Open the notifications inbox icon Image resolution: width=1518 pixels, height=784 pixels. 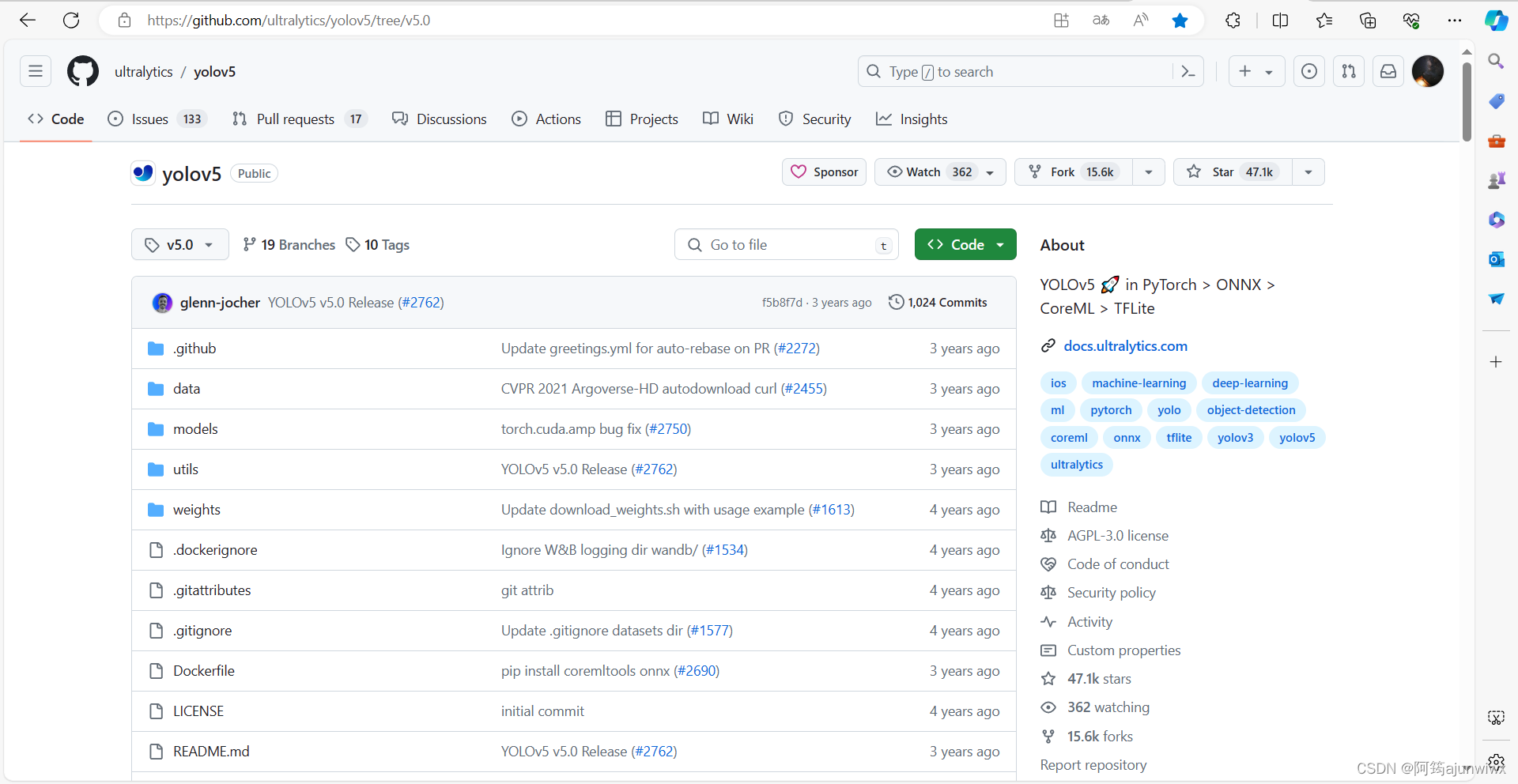pyautogui.click(x=1388, y=71)
